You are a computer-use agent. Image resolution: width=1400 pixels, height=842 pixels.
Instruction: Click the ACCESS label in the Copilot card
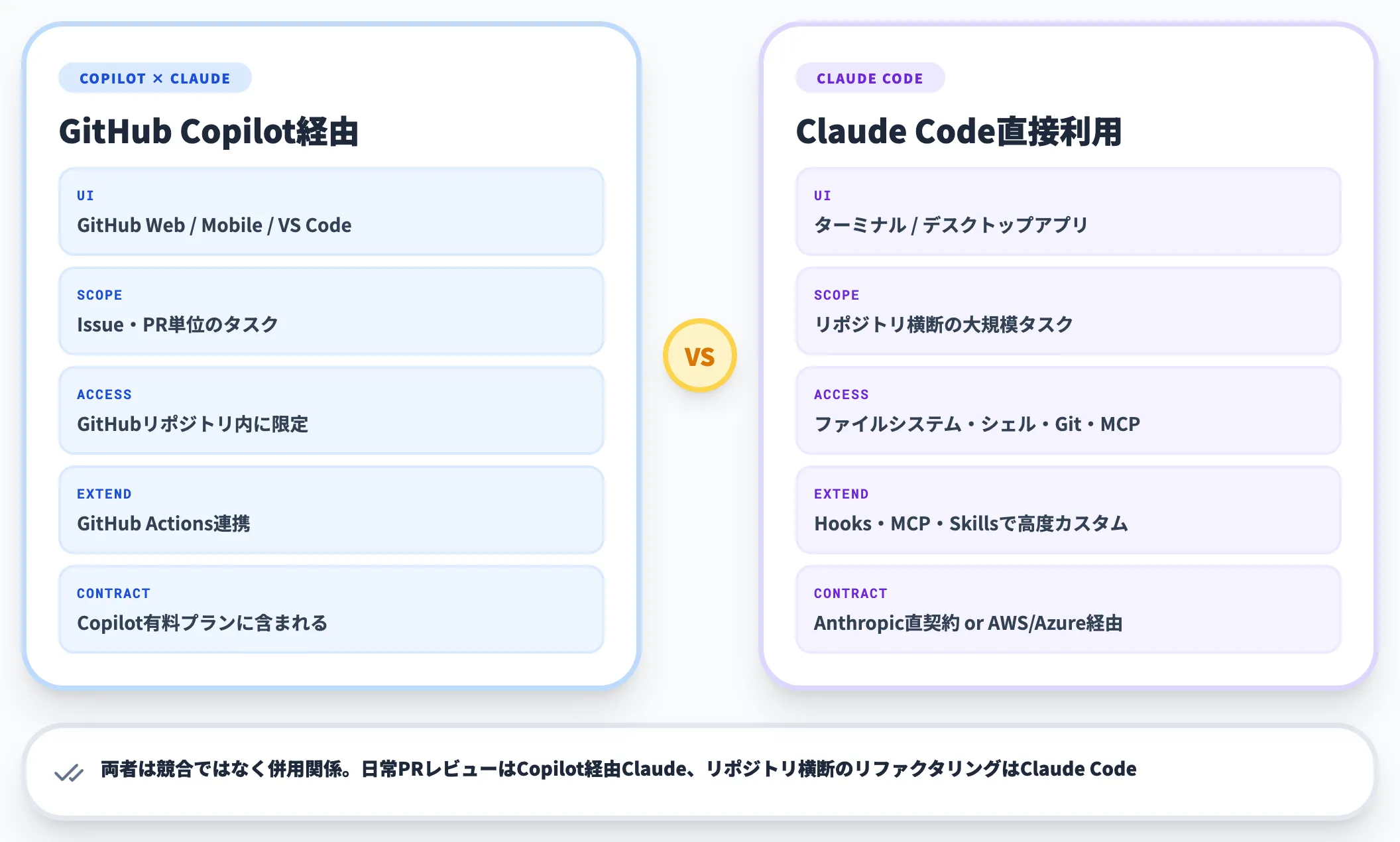[104, 394]
